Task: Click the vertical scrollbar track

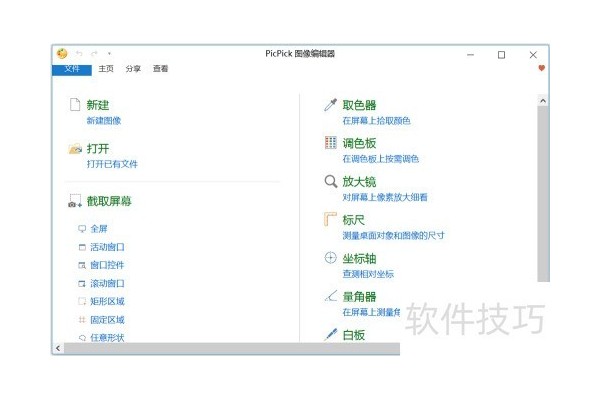Action: click(x=543, y=194)
